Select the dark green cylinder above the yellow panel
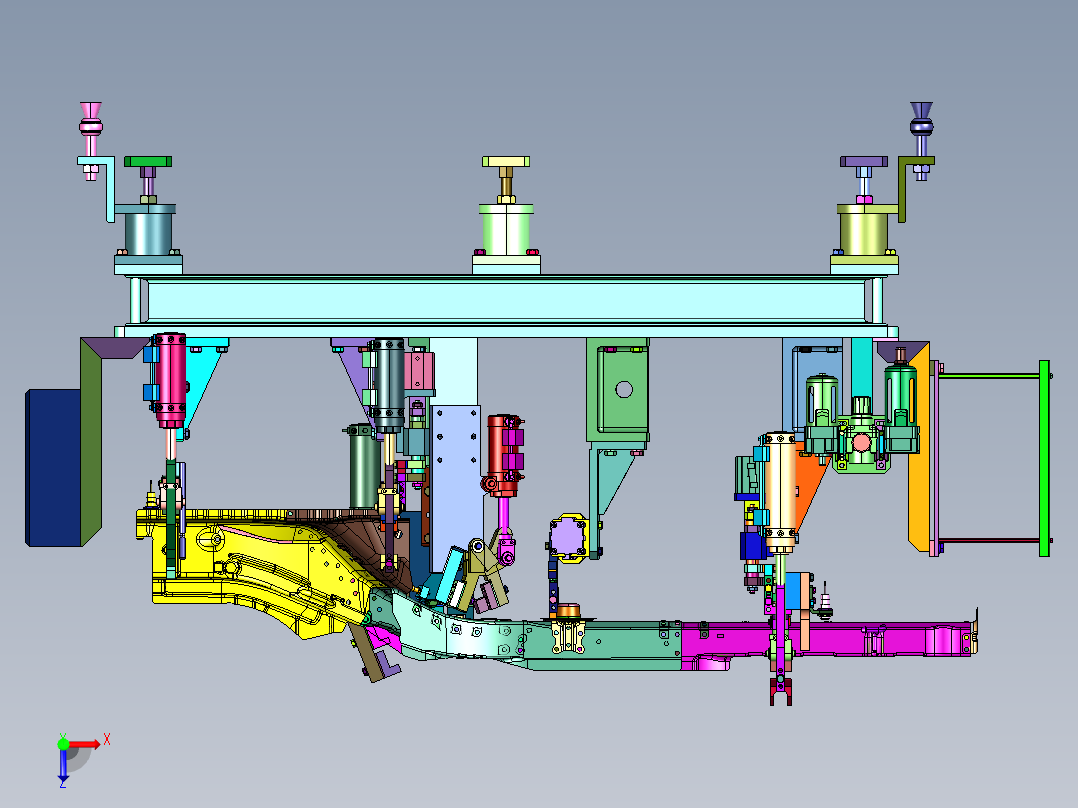 coord(364,468)
